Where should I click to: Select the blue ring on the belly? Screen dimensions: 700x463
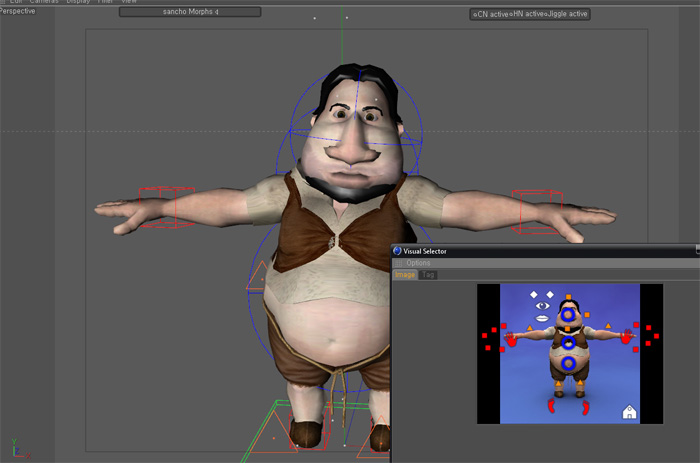568,363
